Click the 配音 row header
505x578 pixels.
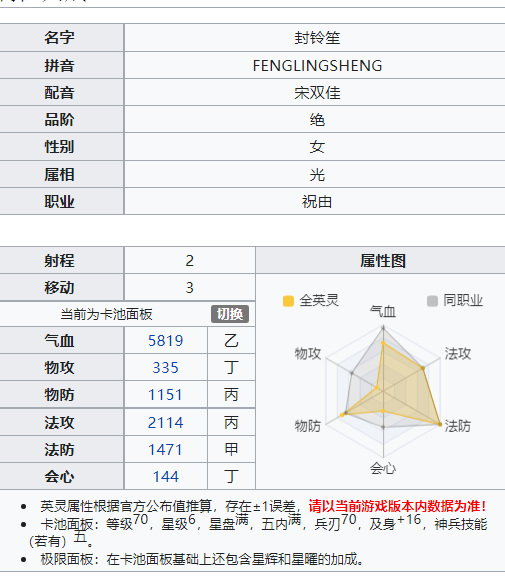tap(62, 92)
